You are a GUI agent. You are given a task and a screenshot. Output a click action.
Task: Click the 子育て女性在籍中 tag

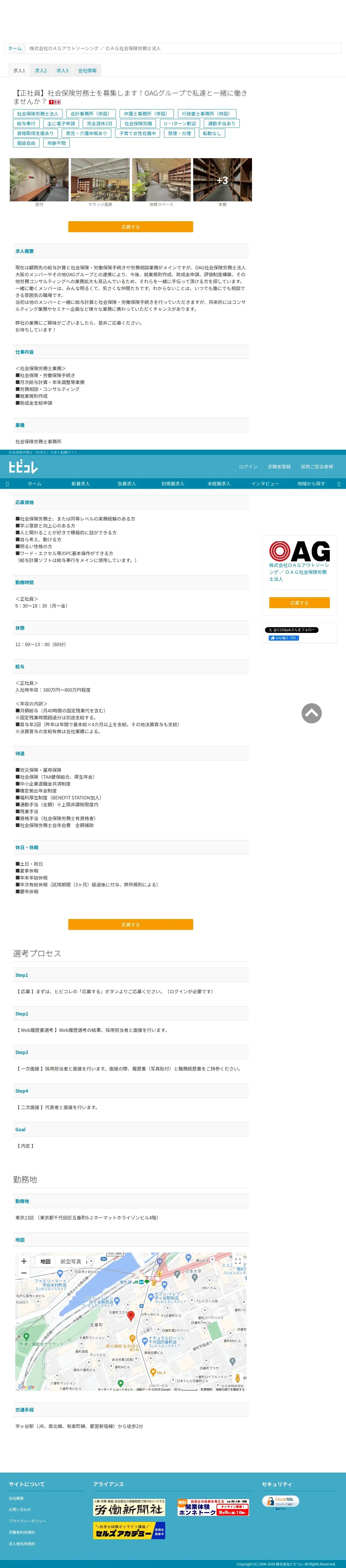(x=138, y=133)
